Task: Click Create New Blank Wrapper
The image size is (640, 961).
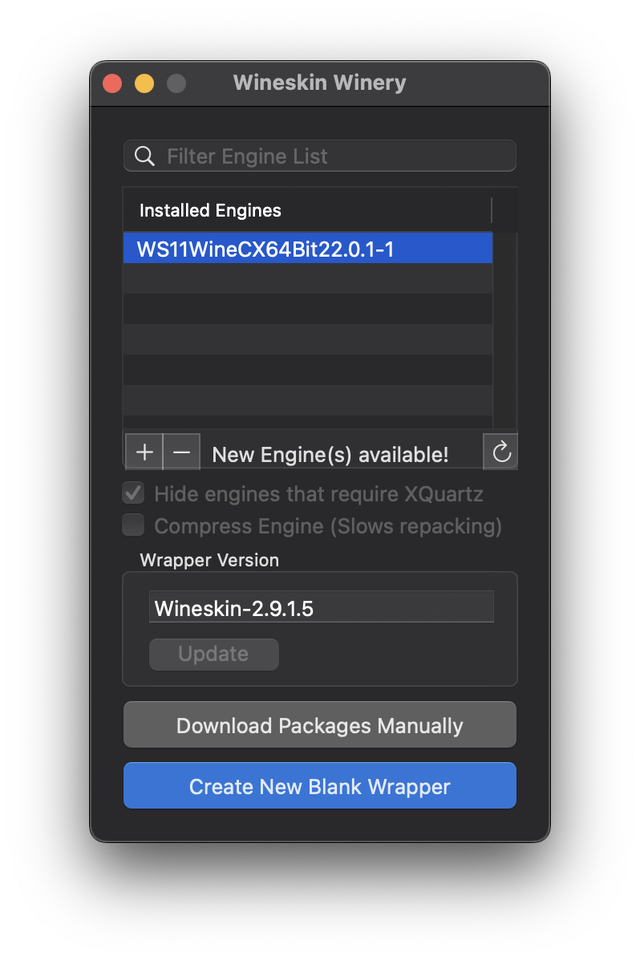Action: [x=320, y=786]
